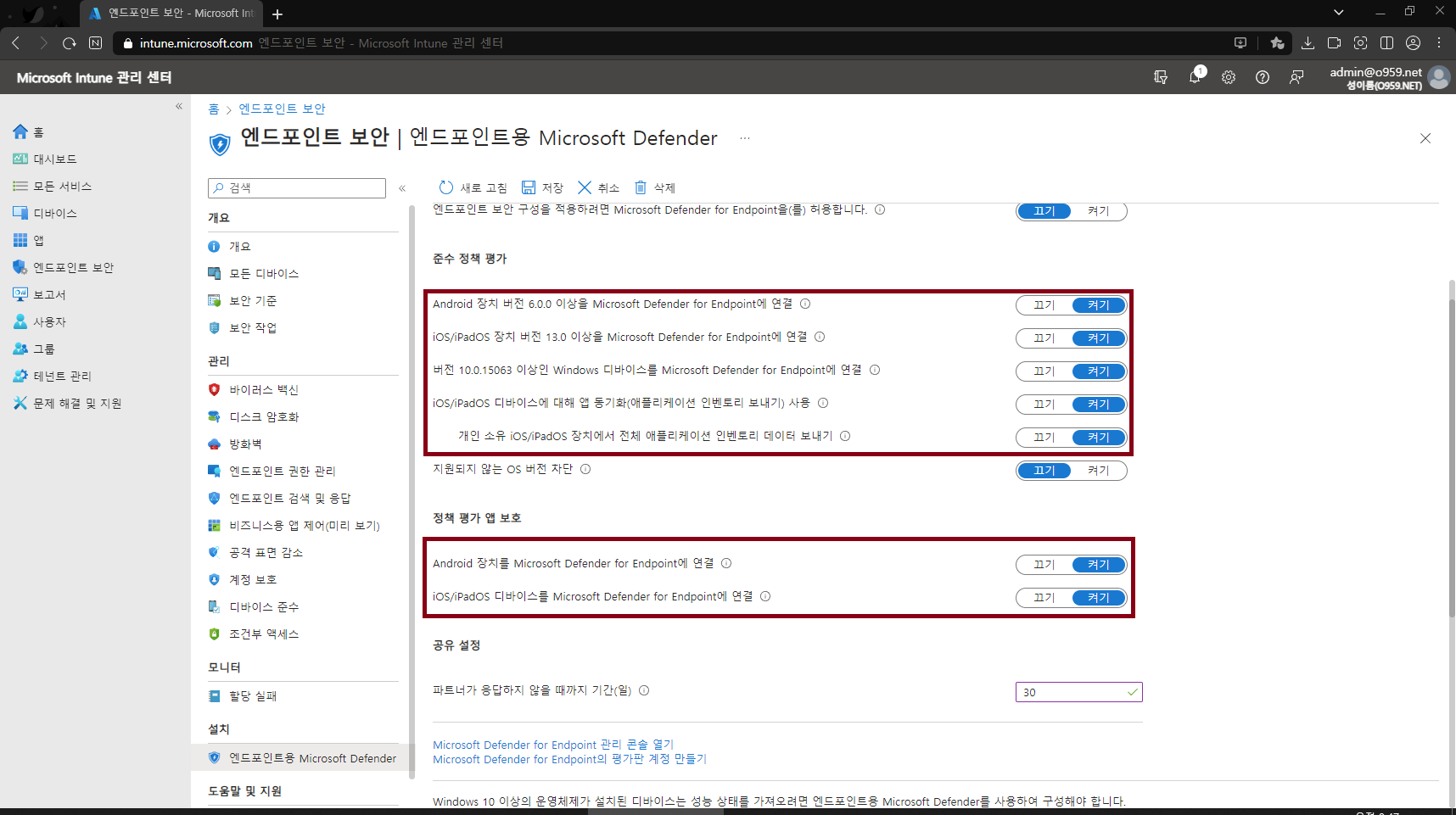
Task: Click 취소 cancel toolbar button
Action: click(598, 187)
